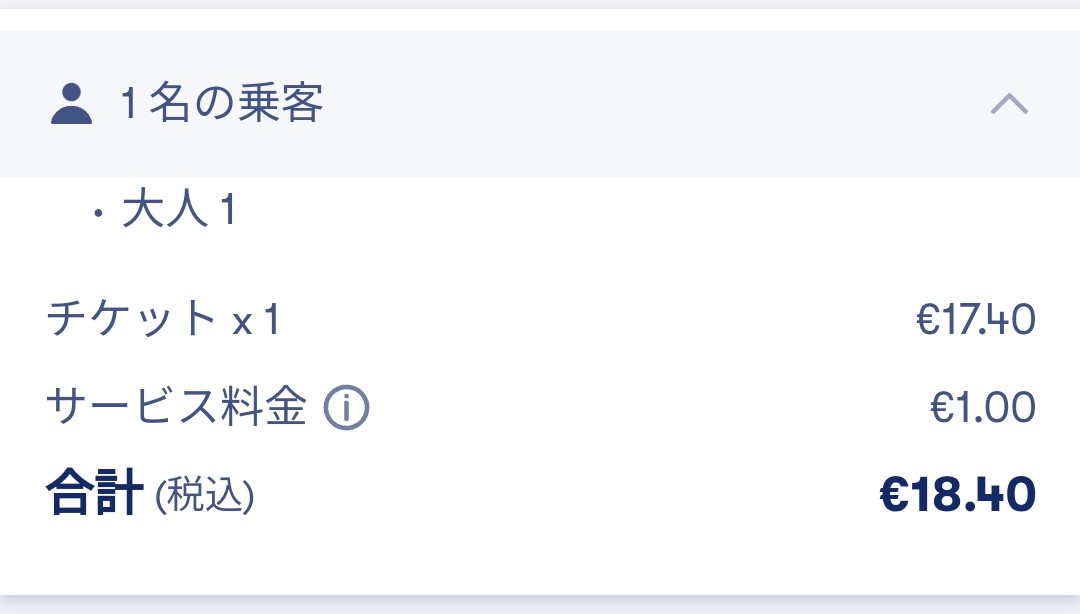Click the €1.00 service fee amount
The height and width of the screenshot is (614, 1080).
point(982,407)
